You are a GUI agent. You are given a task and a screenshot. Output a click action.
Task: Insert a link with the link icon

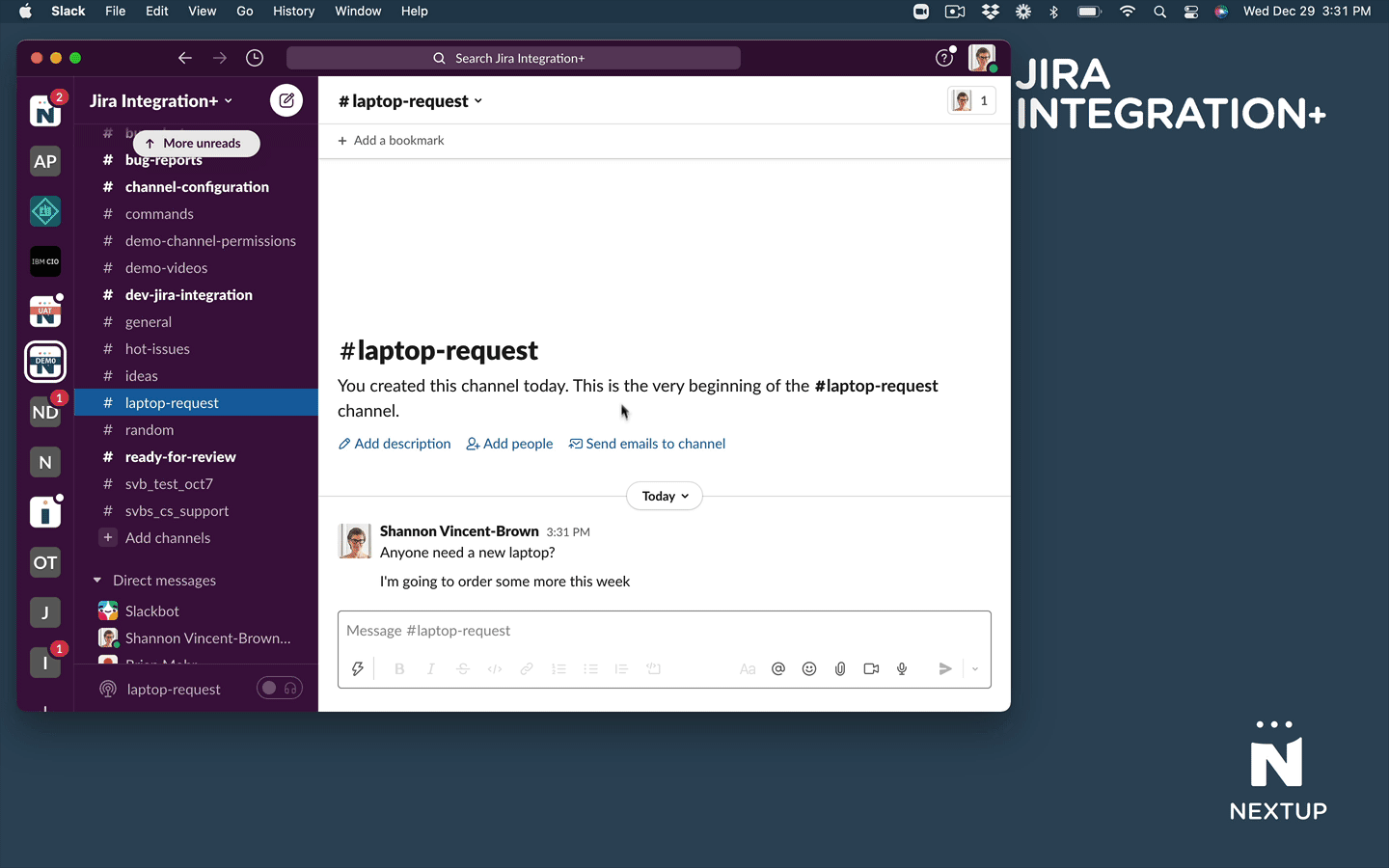click(x=527, y=668)
